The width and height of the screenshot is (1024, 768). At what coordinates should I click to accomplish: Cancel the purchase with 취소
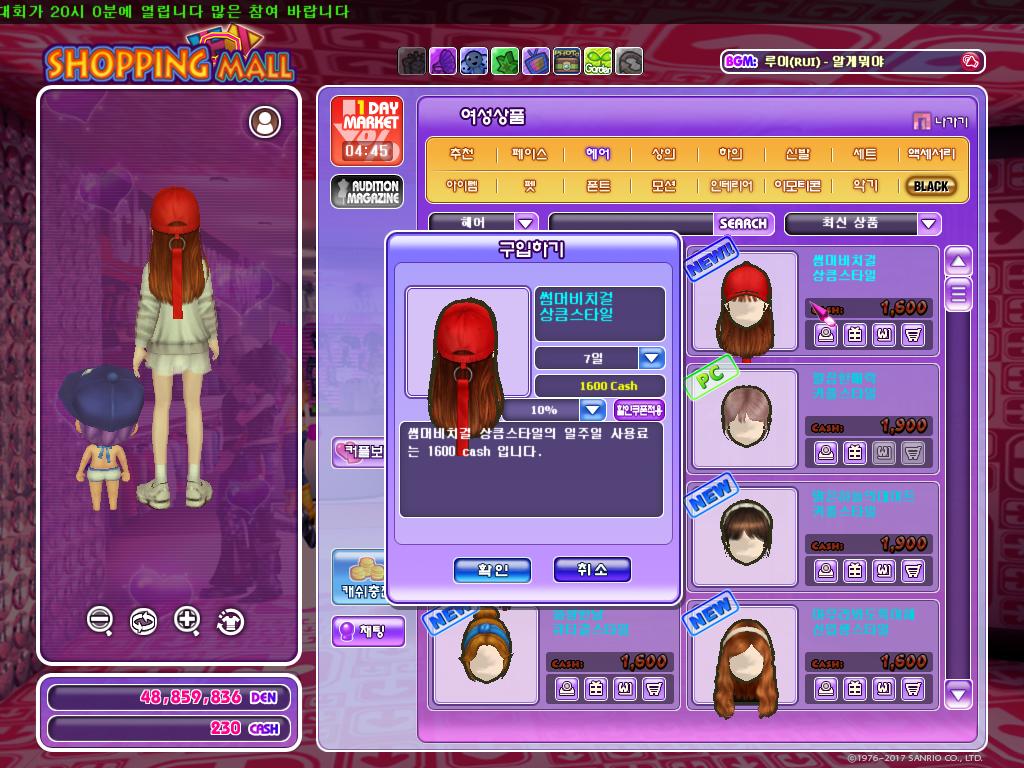point(592,569)
